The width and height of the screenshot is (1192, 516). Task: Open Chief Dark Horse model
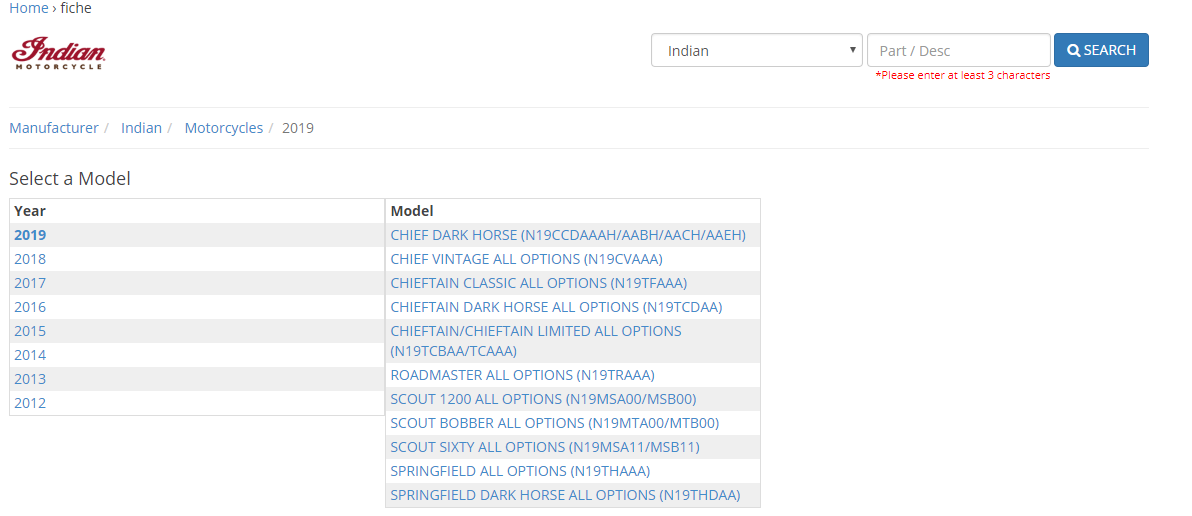coord(568,235)
